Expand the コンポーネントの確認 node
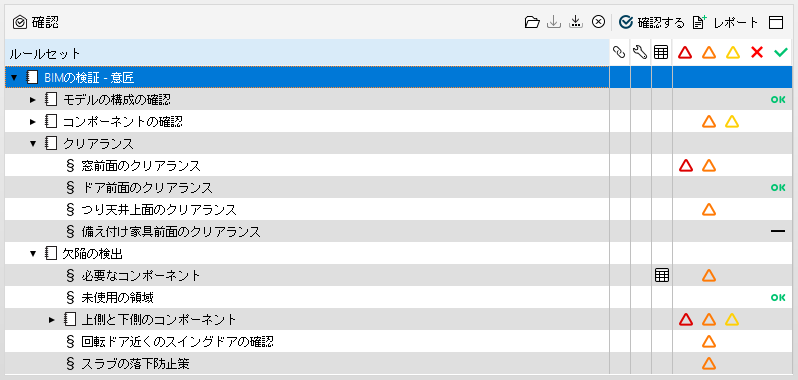Image resolution: width=798 pixels, height=380 pixels. click(x=33, y=122)
